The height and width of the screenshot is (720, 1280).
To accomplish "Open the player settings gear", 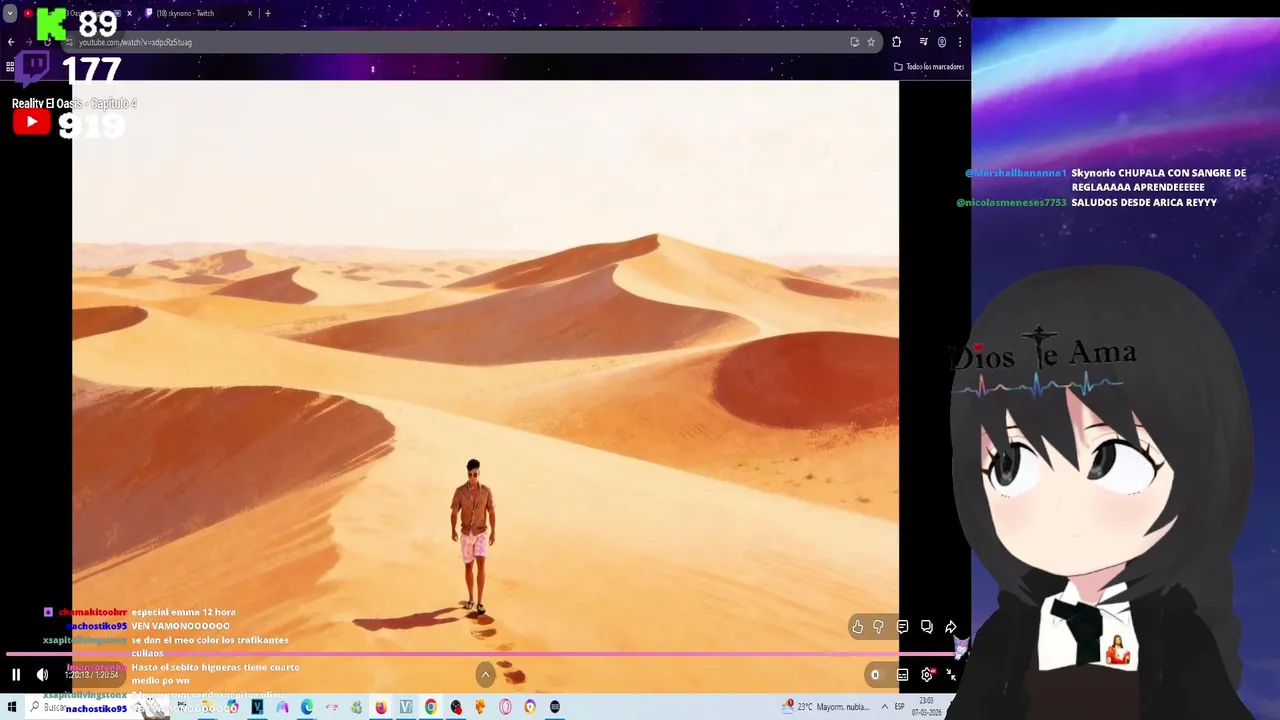I will pyautogui.click(x=927, y=675).
